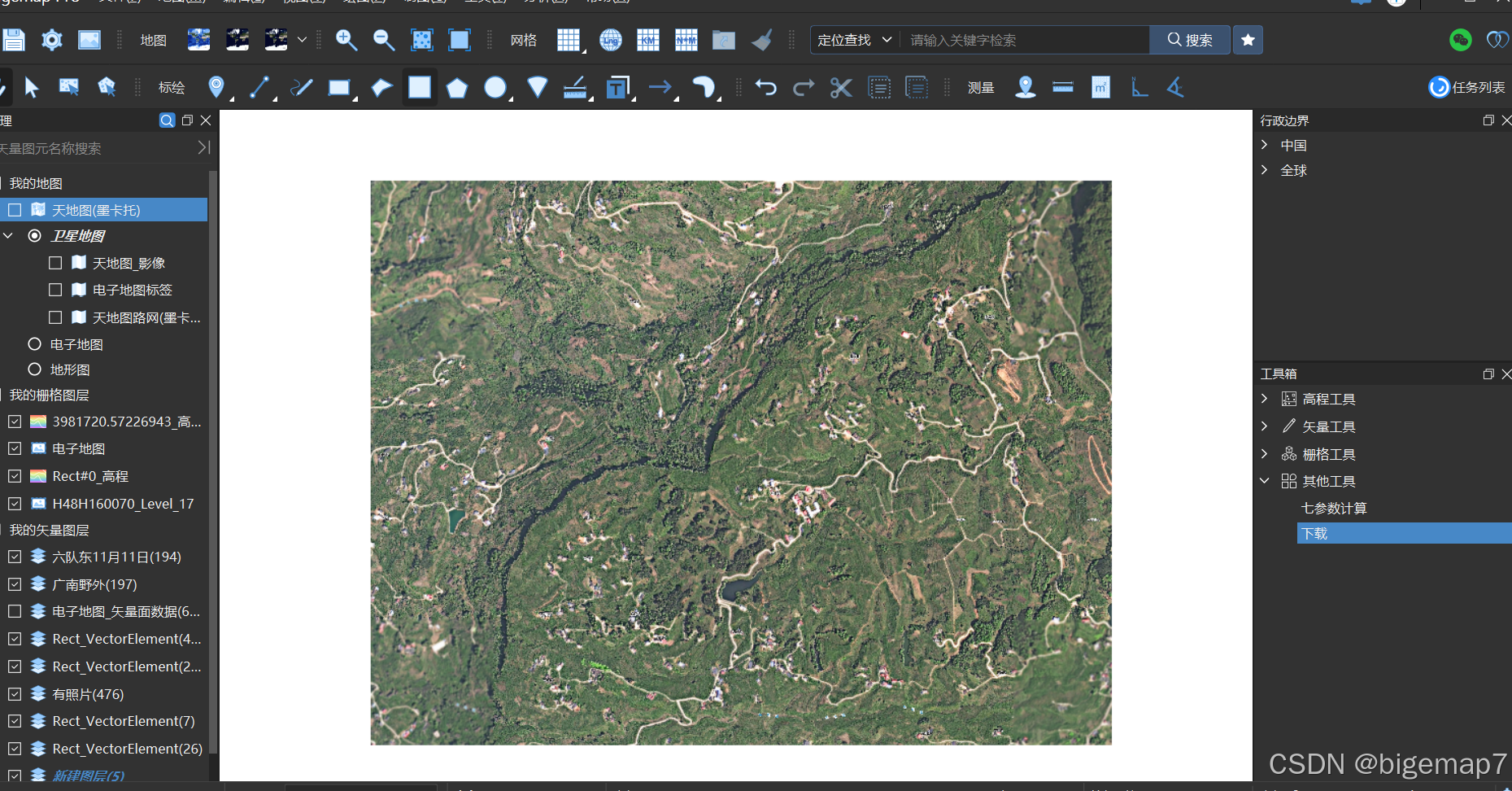Click the layer name search field
1512x791 pixels.
pos(96,148)
